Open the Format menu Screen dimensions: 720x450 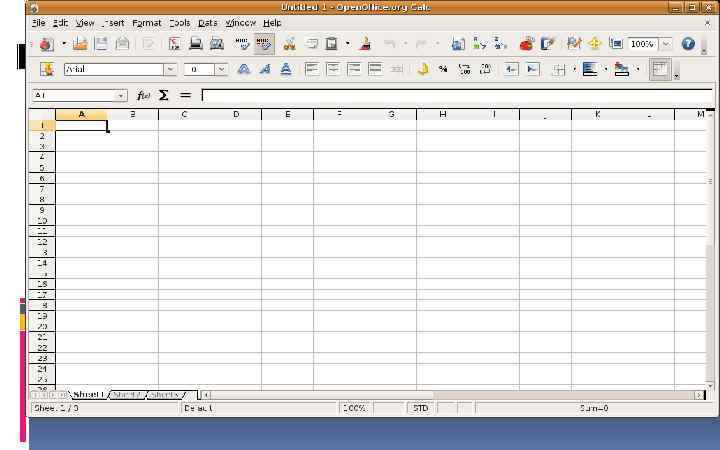coord(146,22)
